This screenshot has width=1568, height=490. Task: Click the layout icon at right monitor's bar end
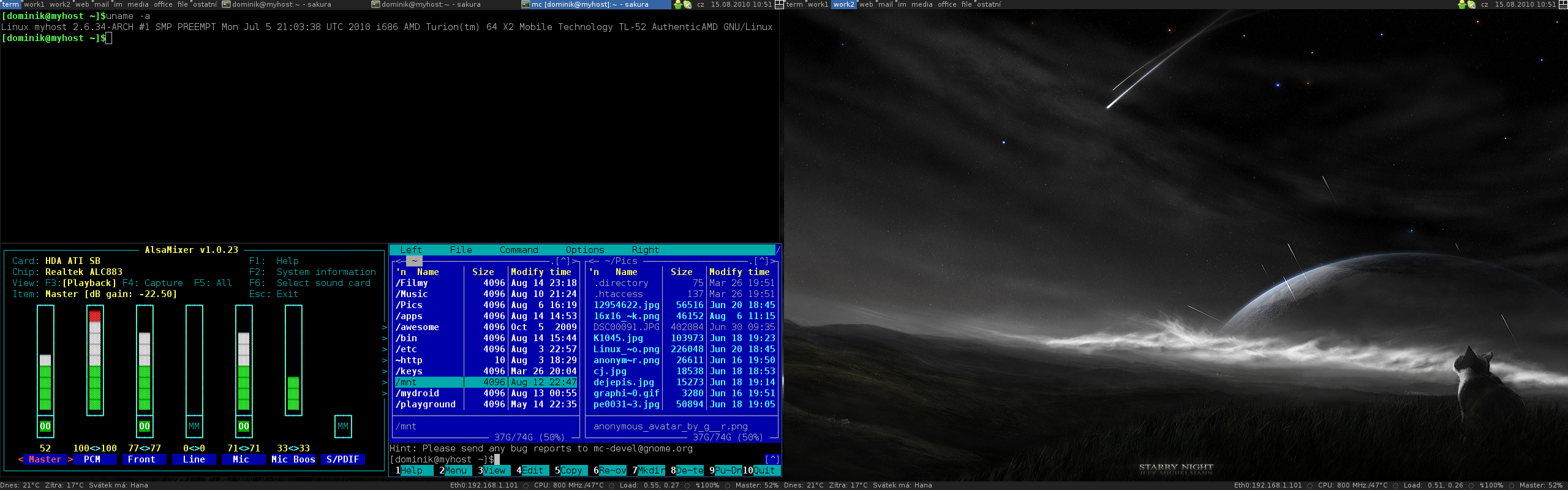[1563, 4]
